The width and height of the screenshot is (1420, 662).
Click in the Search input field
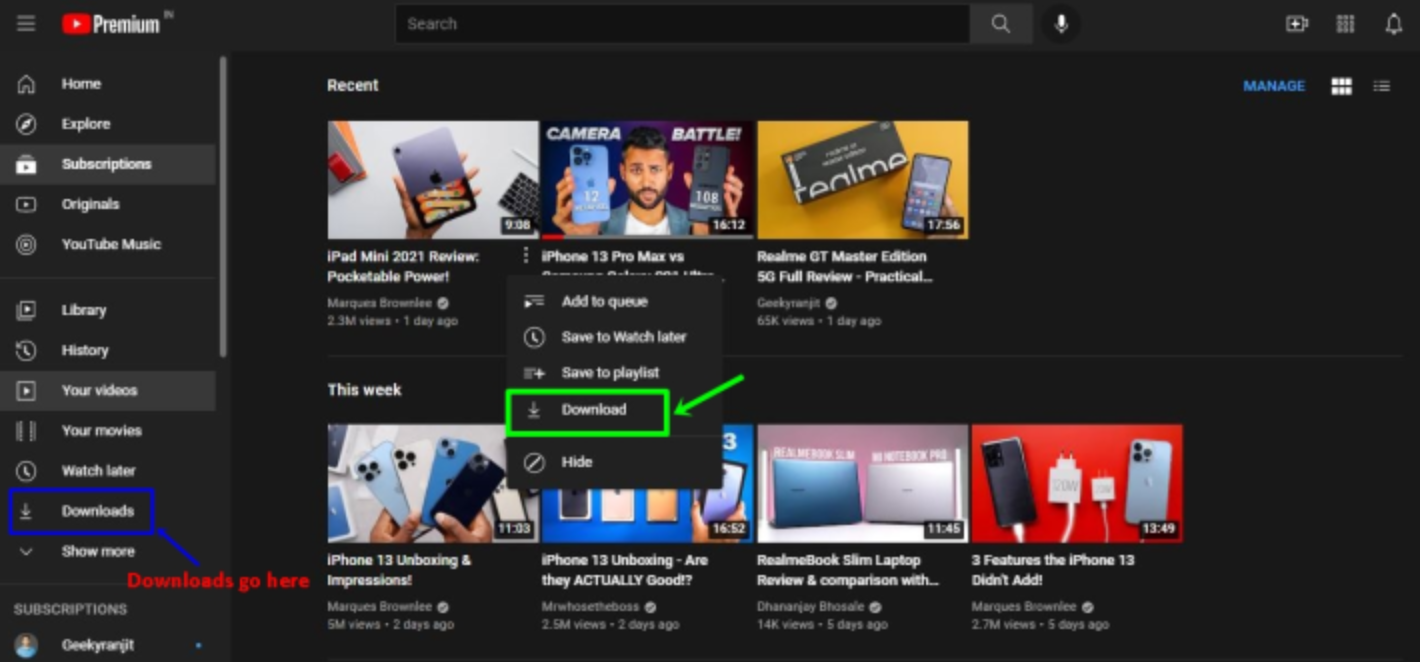click(x=682, y=24)
